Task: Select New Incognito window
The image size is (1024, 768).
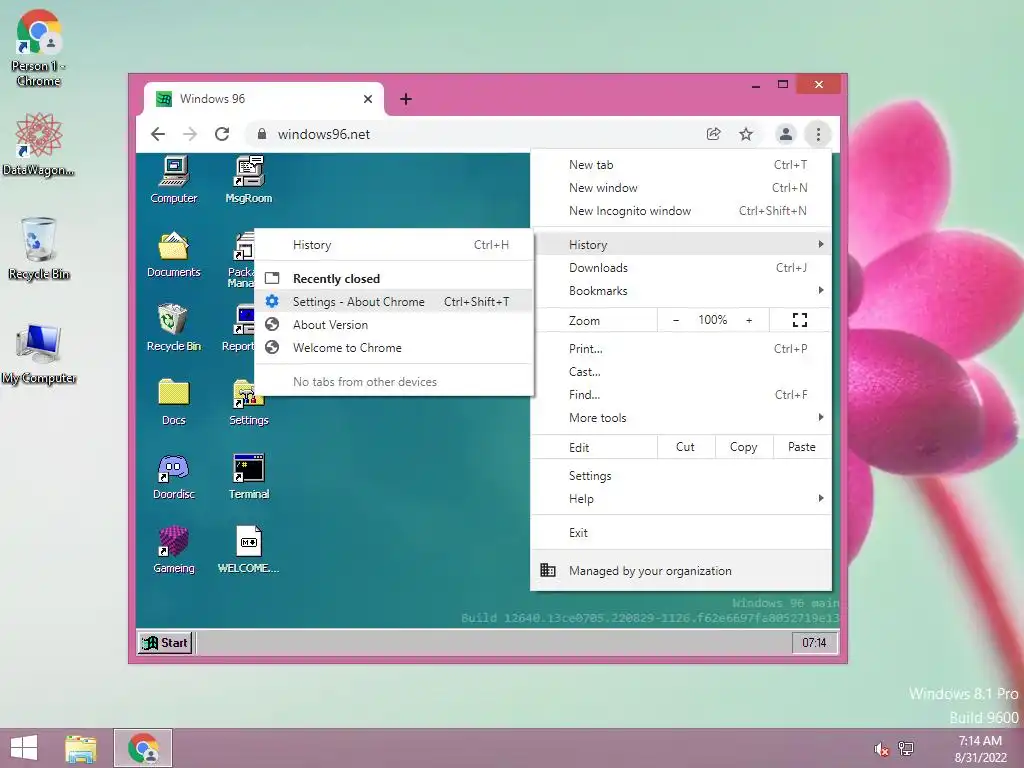Action: click(681, 210)
